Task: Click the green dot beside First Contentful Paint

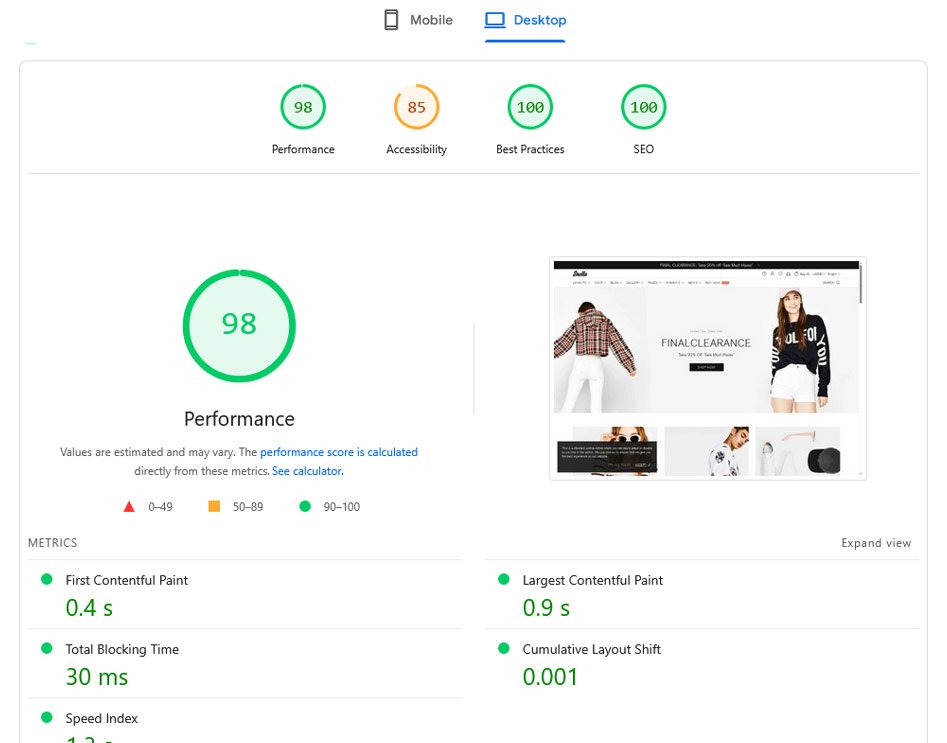Action: tap(47, 579)
